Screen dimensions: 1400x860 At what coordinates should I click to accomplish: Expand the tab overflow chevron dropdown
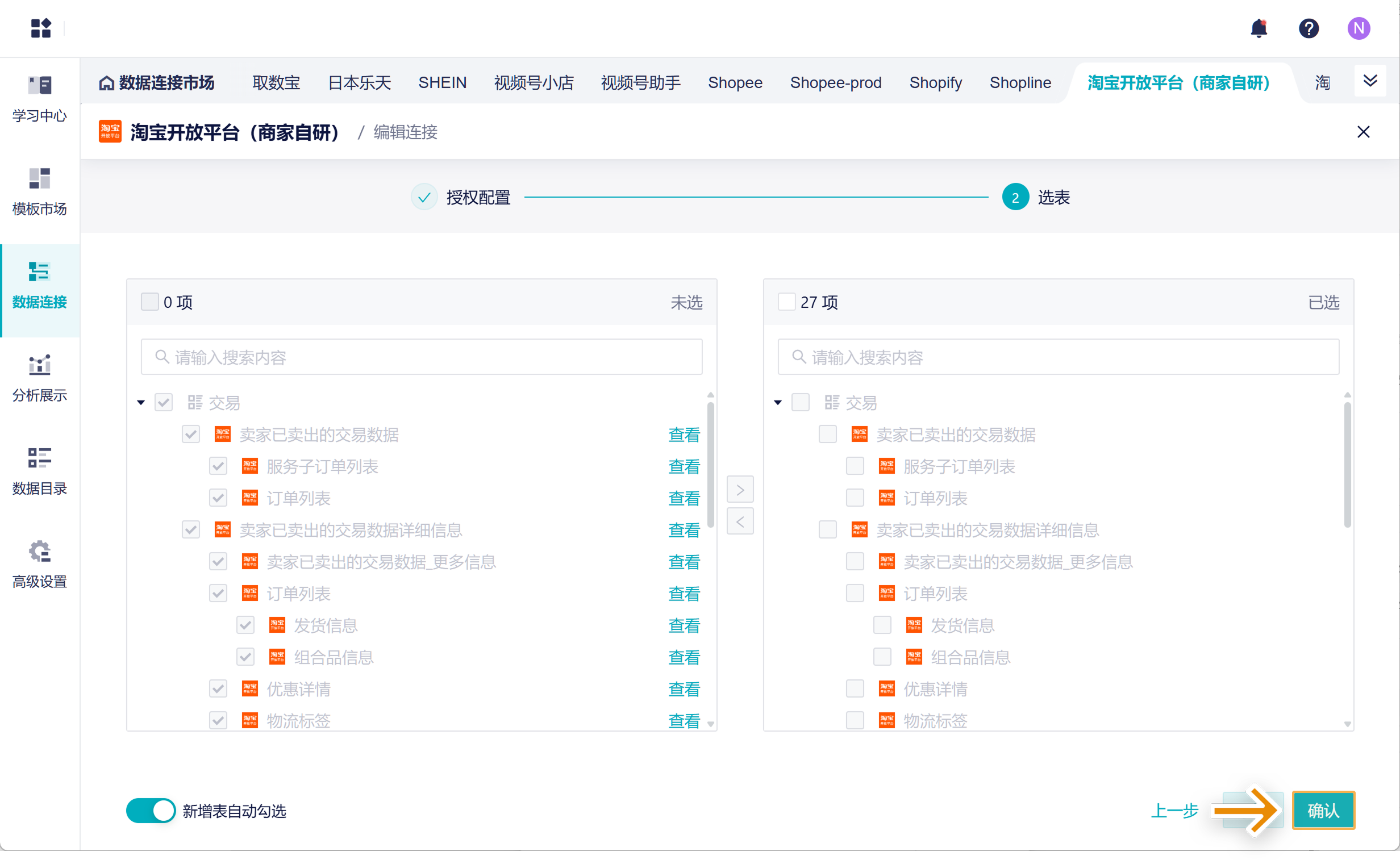point(1370,81)
